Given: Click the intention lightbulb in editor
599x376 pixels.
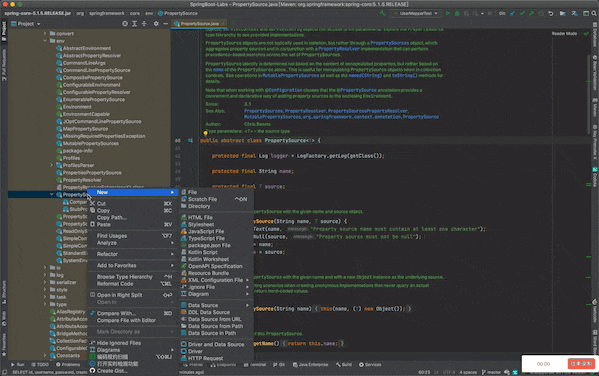Looking at the screenshot, I should click(206, 133).
